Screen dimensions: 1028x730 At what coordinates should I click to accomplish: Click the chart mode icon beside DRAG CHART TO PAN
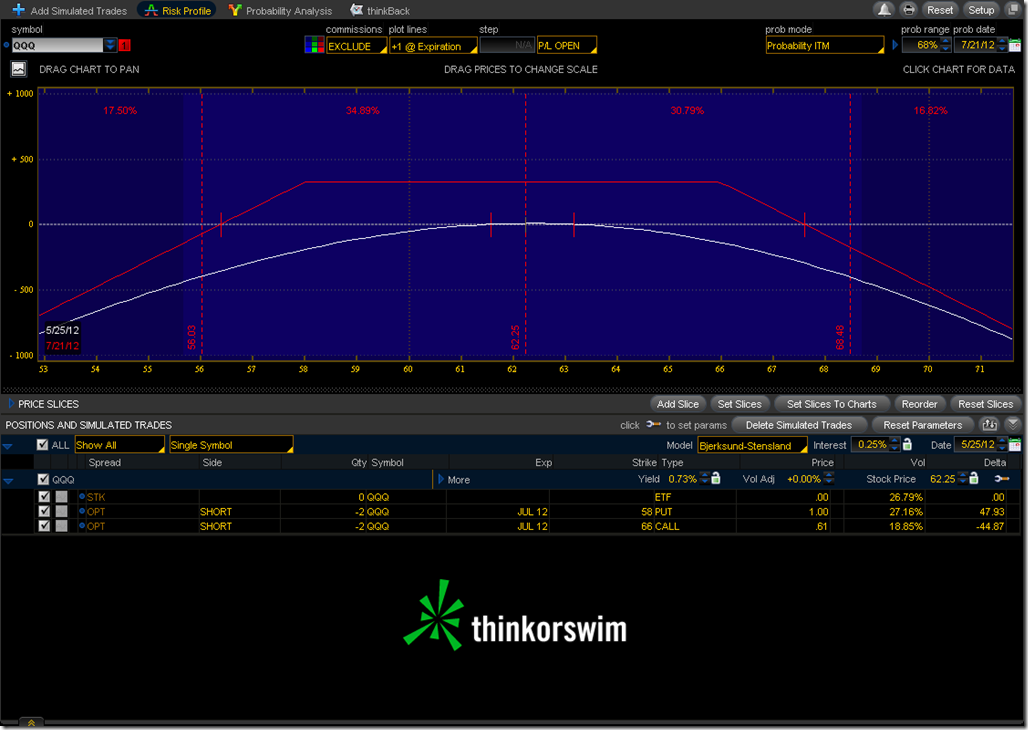click(x=18, y=69)
